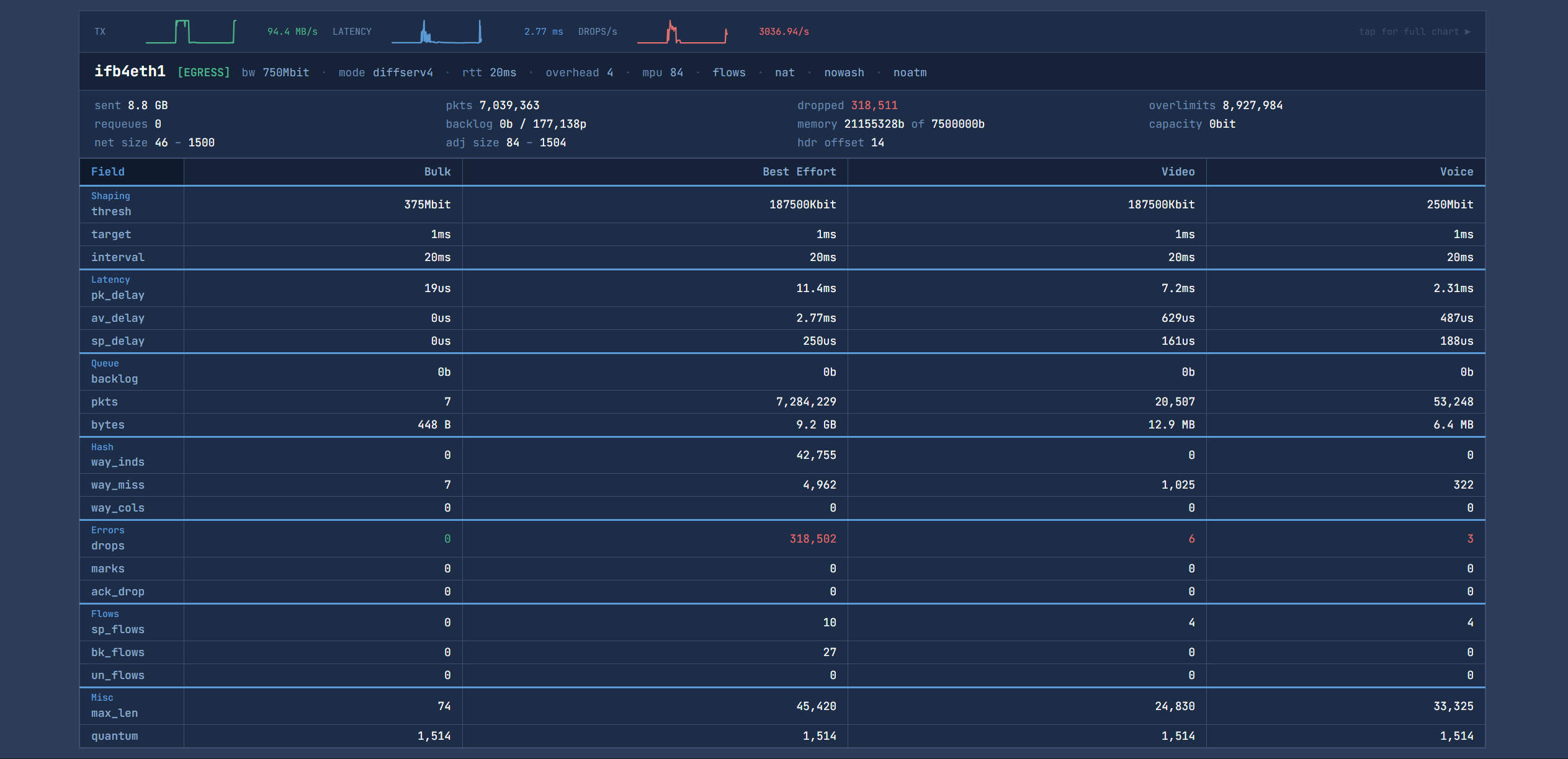Select the Video column header
This screenshot has height=759, width=1568.
click(x=1177, y=172)
